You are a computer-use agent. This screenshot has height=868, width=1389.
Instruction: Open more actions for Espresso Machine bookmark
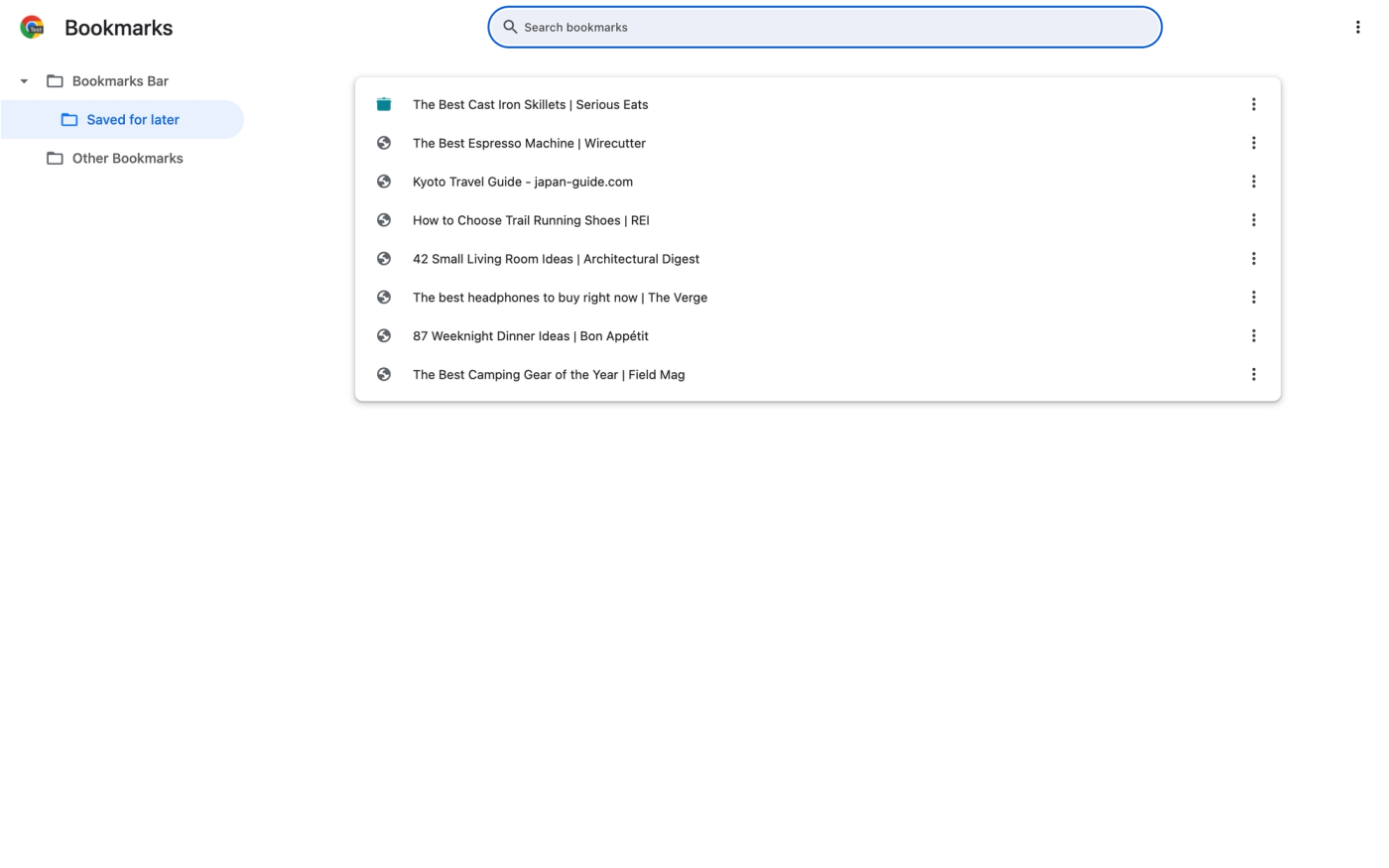point(1253,143)
